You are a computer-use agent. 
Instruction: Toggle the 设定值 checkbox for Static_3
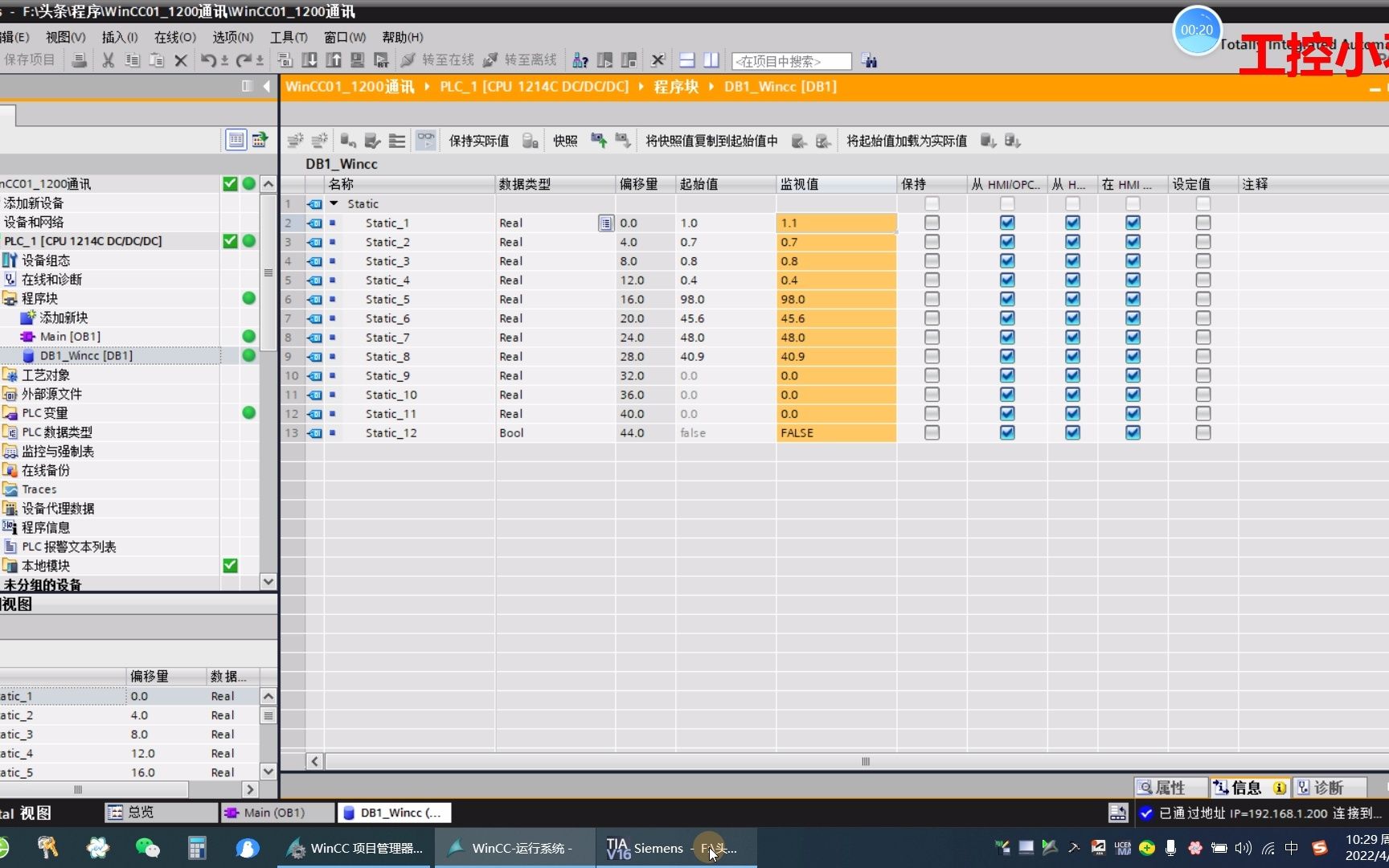(1203, 261)
